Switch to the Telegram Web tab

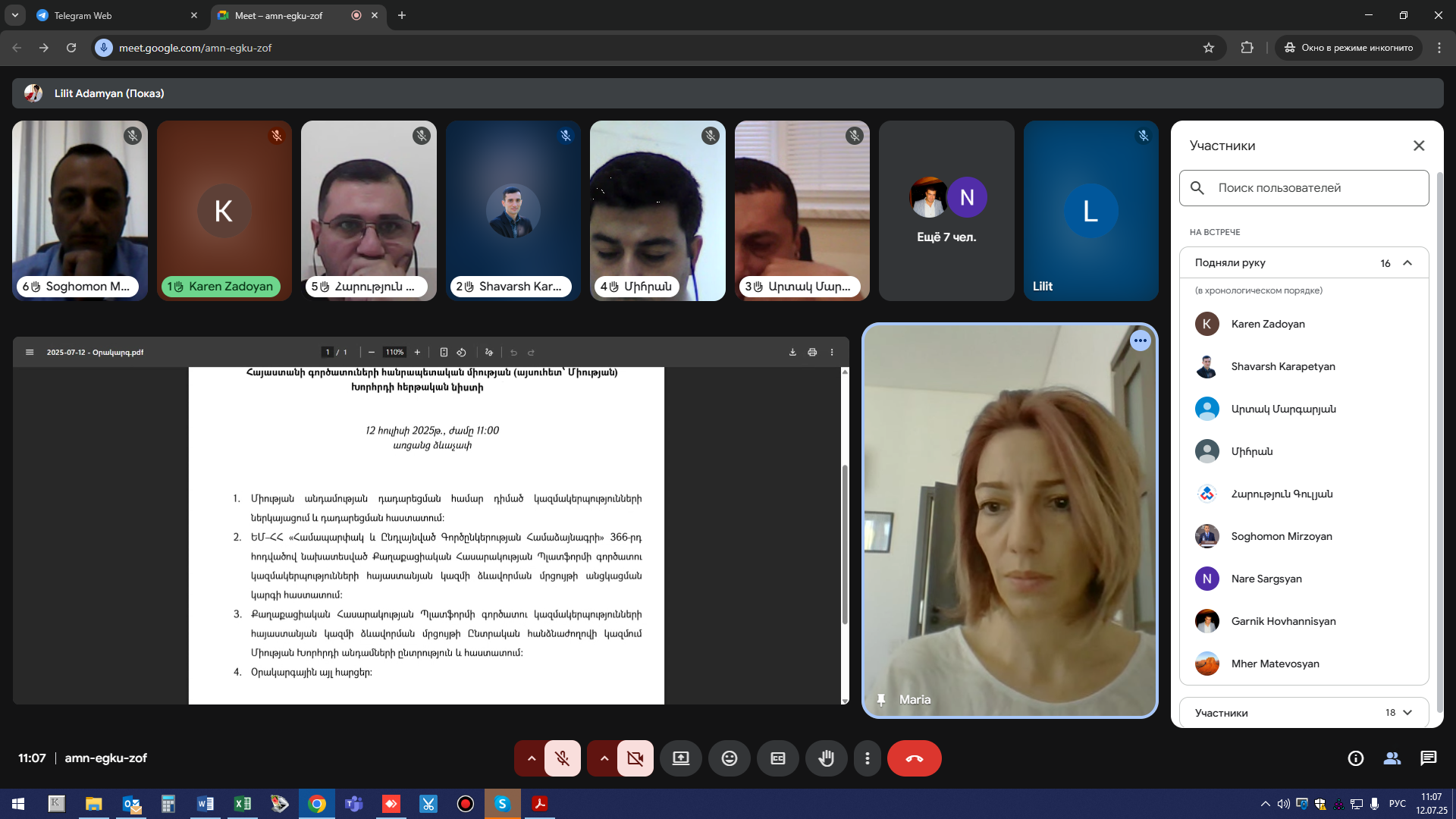tap(118, 15)
